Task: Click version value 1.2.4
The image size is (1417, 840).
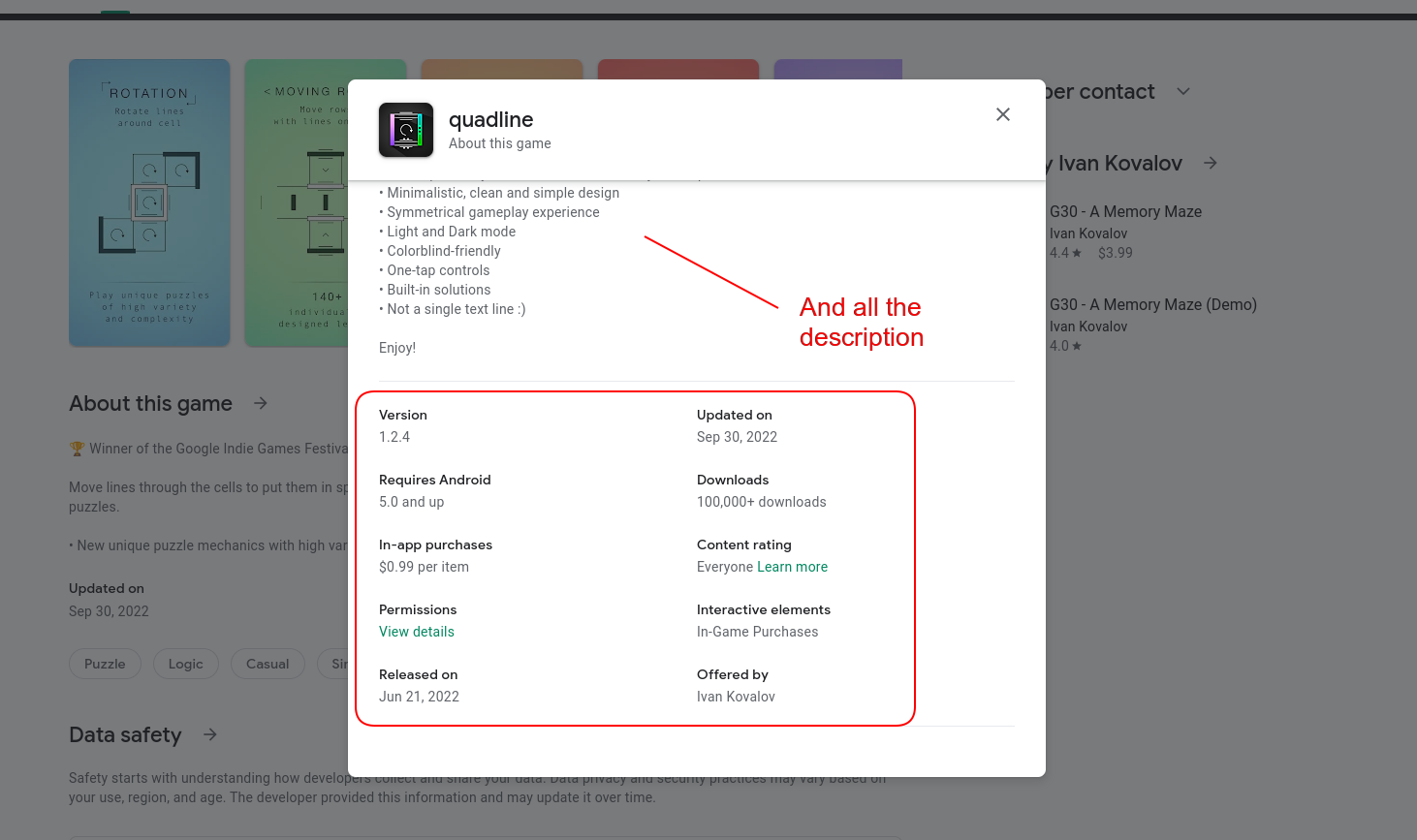Action: [394, 437]
